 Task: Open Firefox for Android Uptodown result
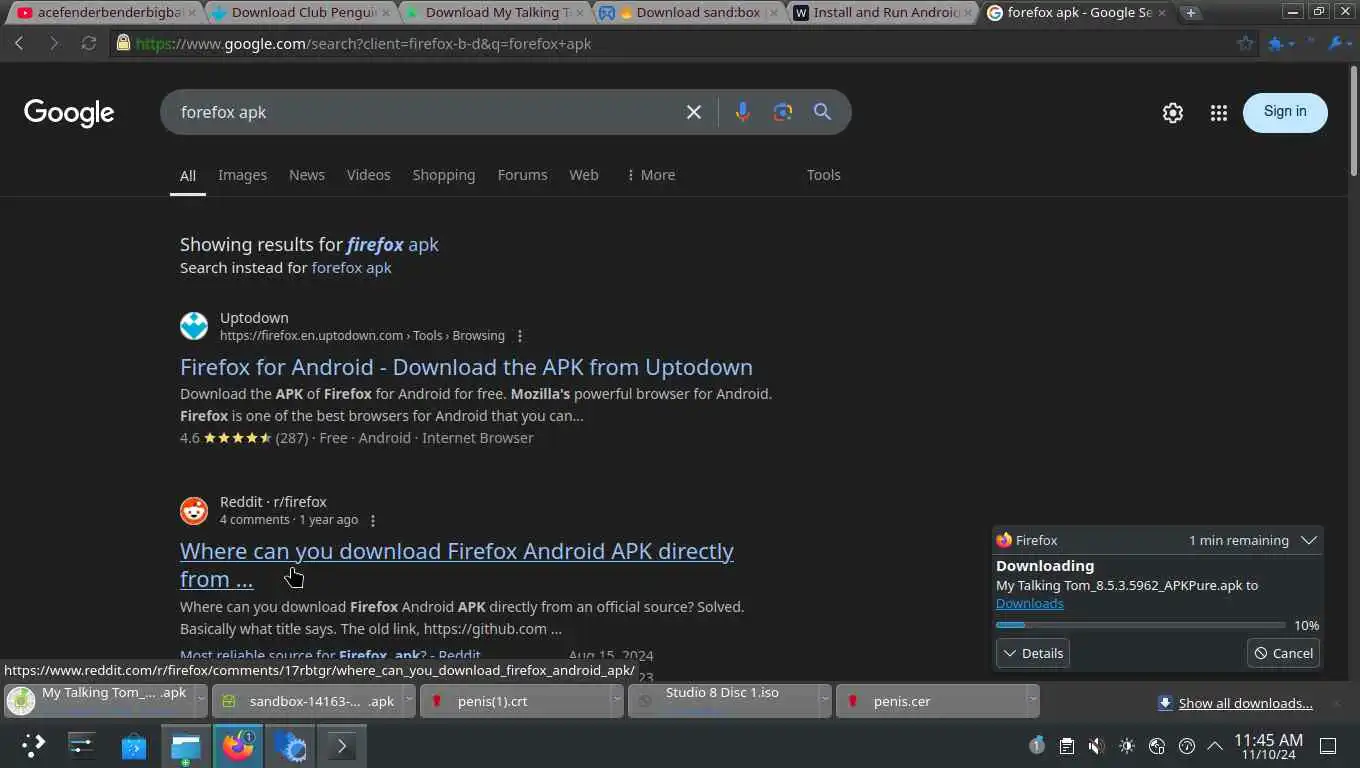coord(466,367)
